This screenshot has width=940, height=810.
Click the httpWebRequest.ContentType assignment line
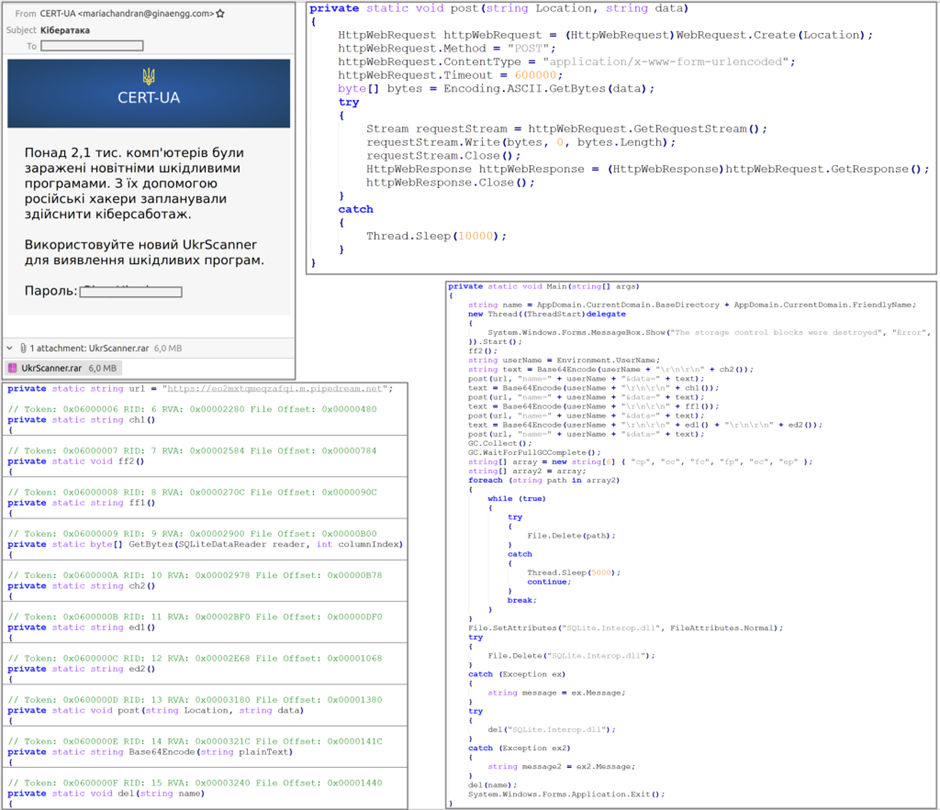click(567, 62)
